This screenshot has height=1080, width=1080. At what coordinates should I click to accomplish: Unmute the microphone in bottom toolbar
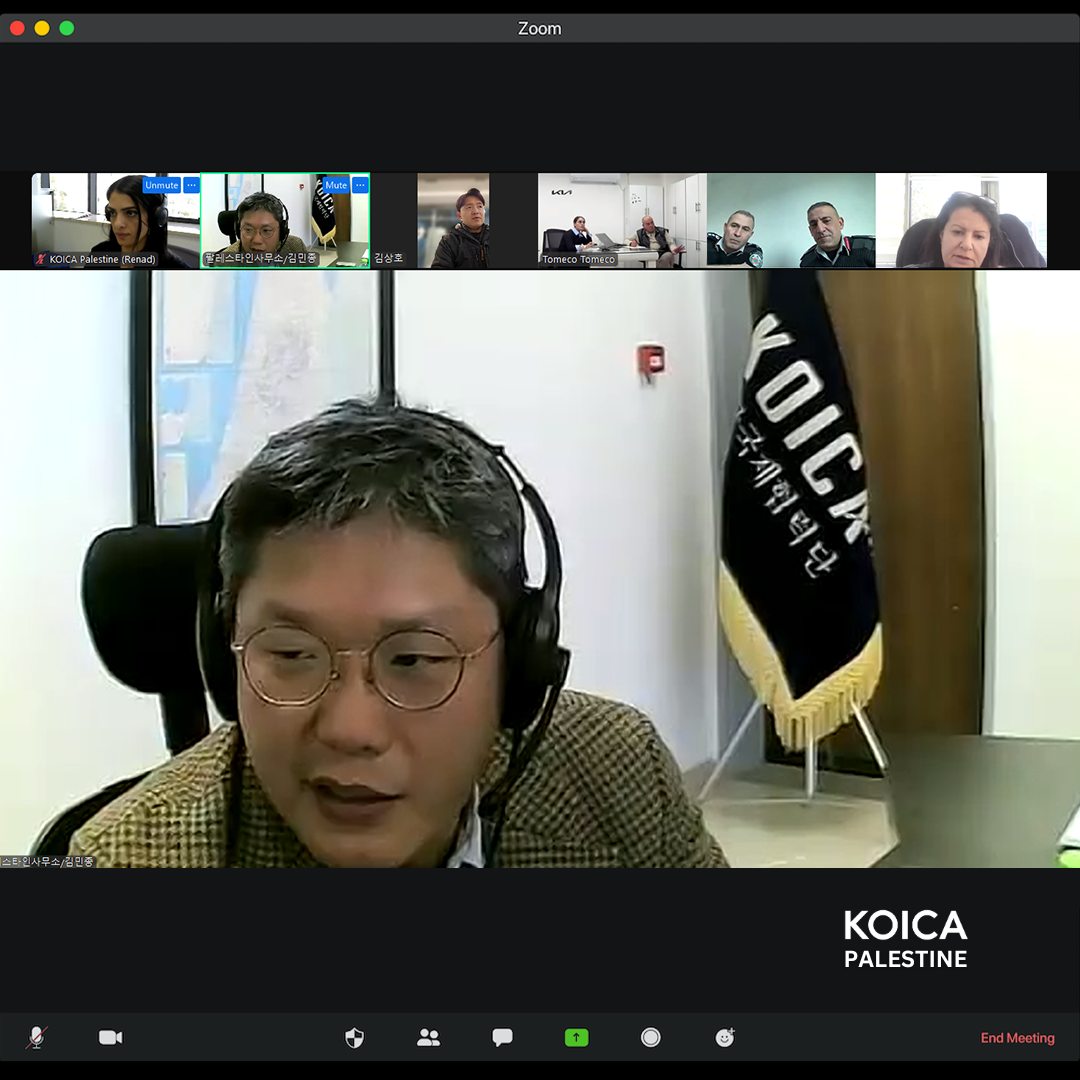pyautogui.click(x=37, y=1037)
